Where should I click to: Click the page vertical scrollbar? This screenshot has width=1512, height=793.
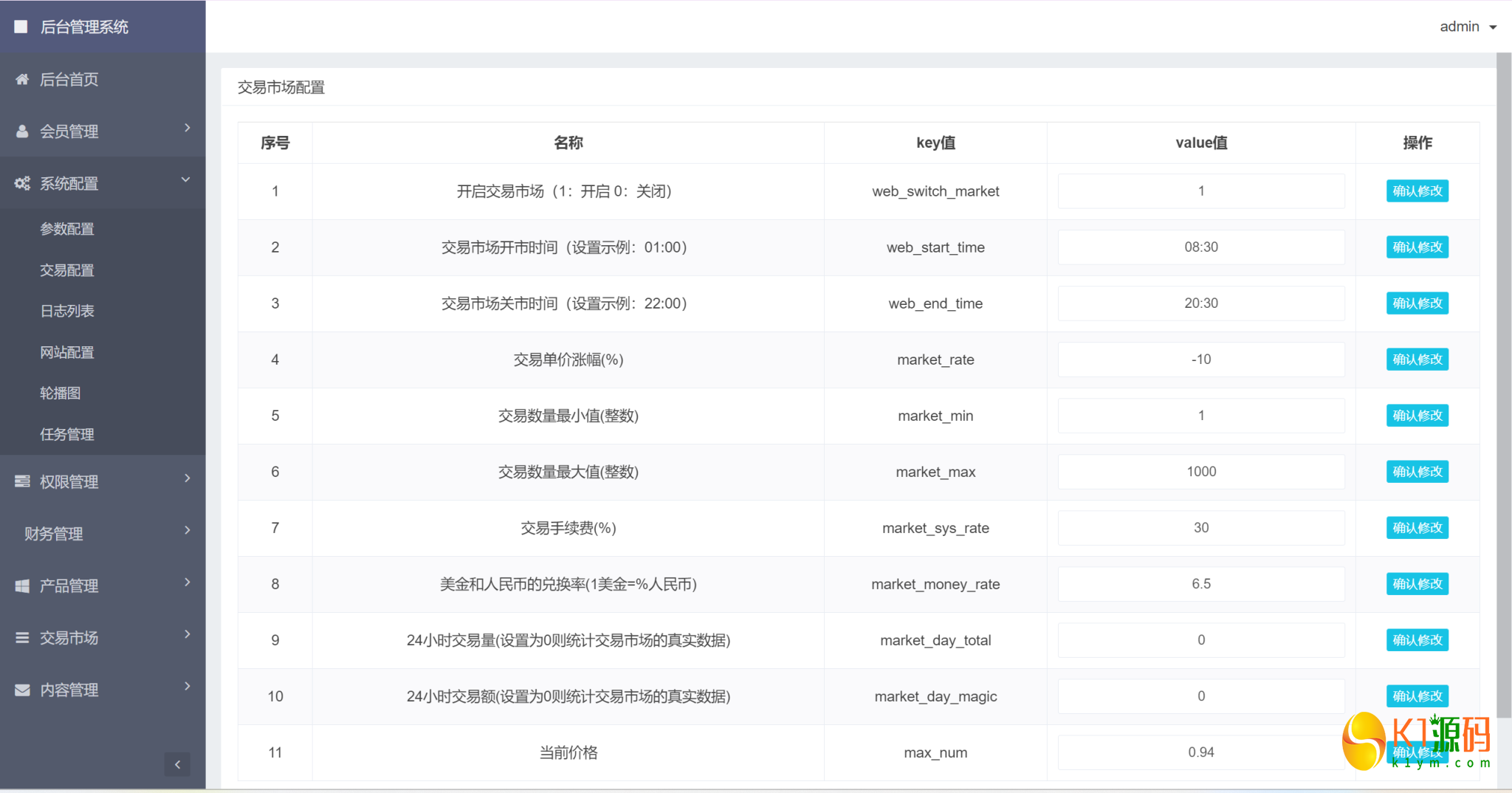point(1503,384)
